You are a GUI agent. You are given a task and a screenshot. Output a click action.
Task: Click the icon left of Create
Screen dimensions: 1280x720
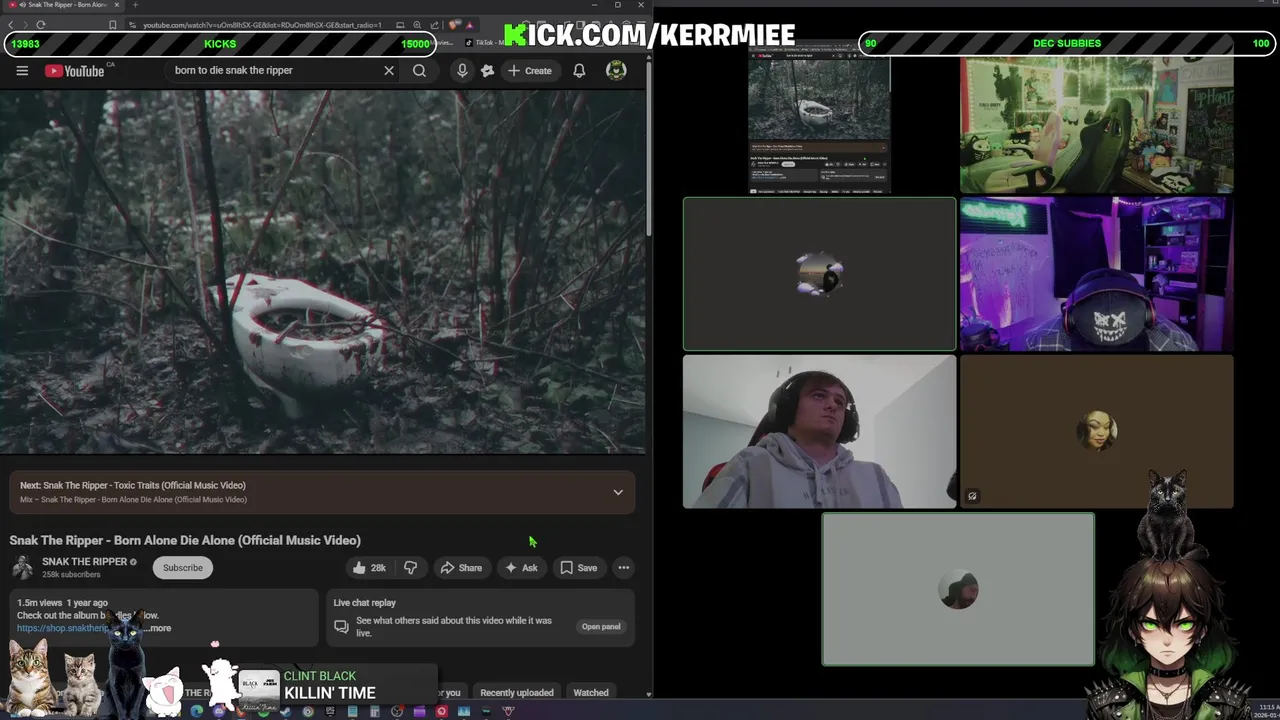pos(487,70)
